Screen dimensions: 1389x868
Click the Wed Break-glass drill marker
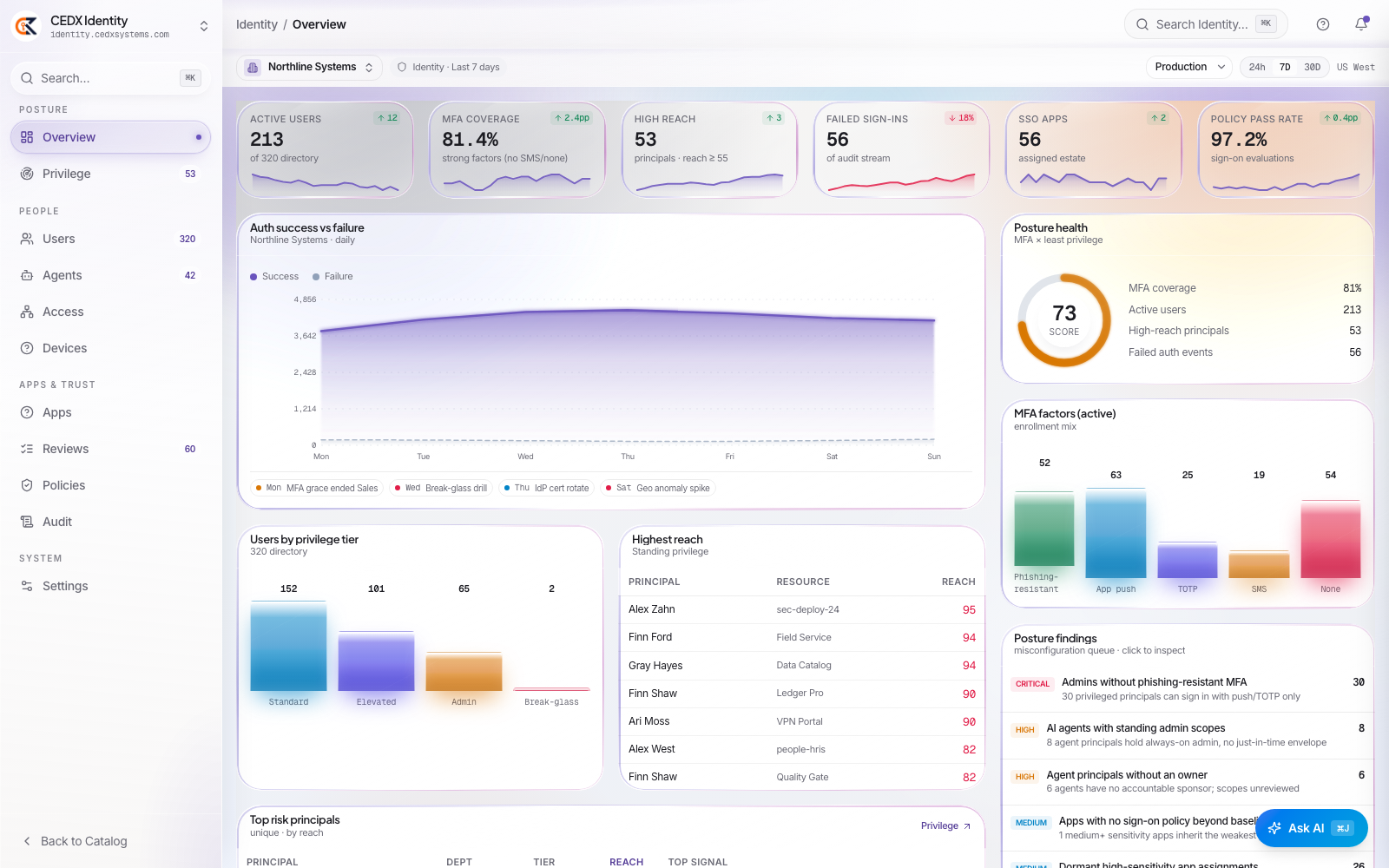tap(441, 488)
